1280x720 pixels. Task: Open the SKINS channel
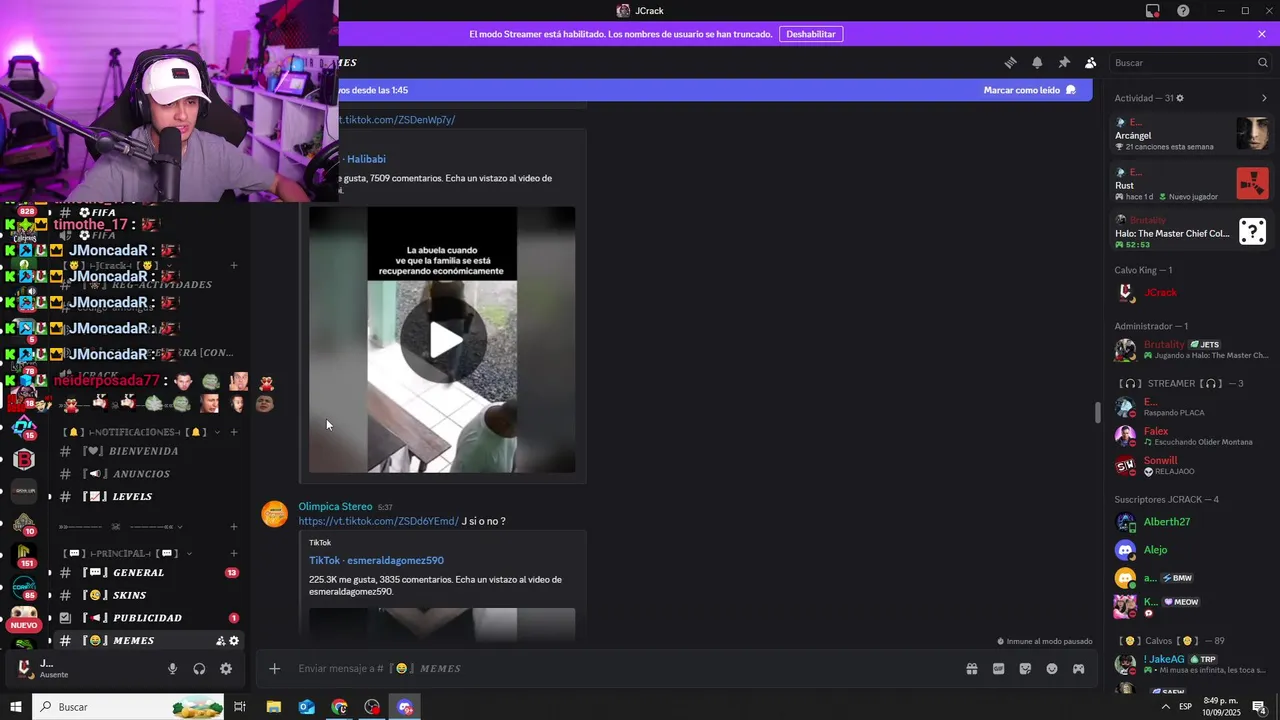point(148,595)
